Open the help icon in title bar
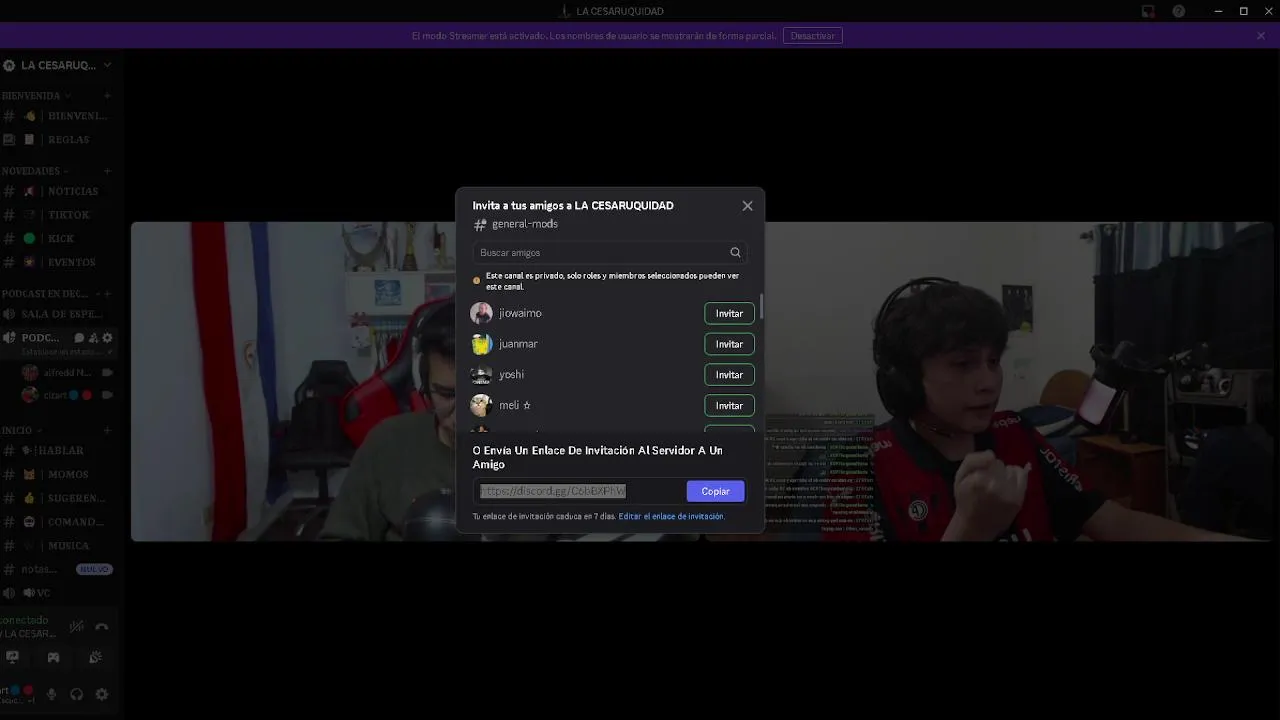1280x720 pixels. coord(1179,11)
